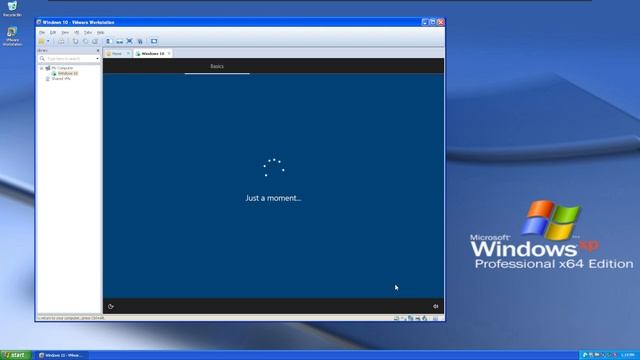Screen dimensions: 640x360
Task: Click the console view toolbar icon
Action: (154, 41)
